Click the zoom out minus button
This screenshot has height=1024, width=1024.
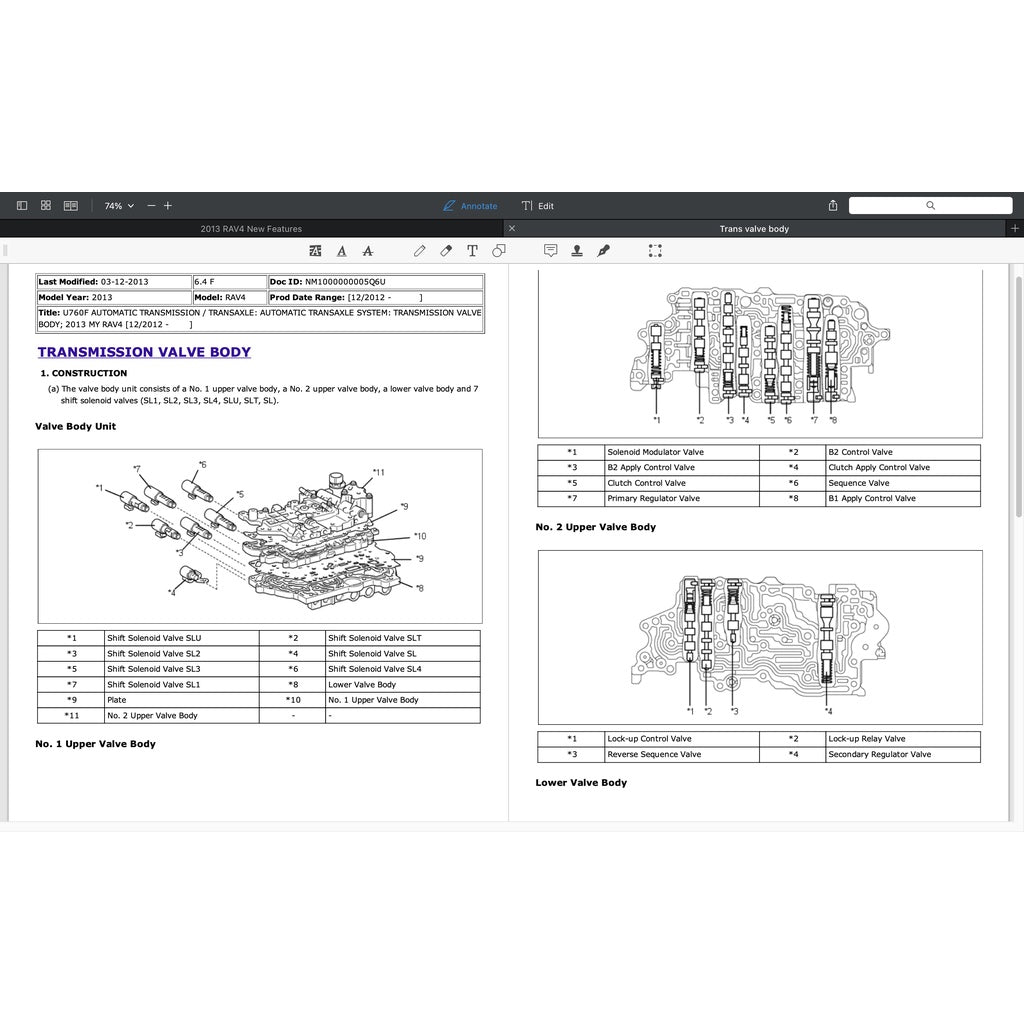(151, 206)
